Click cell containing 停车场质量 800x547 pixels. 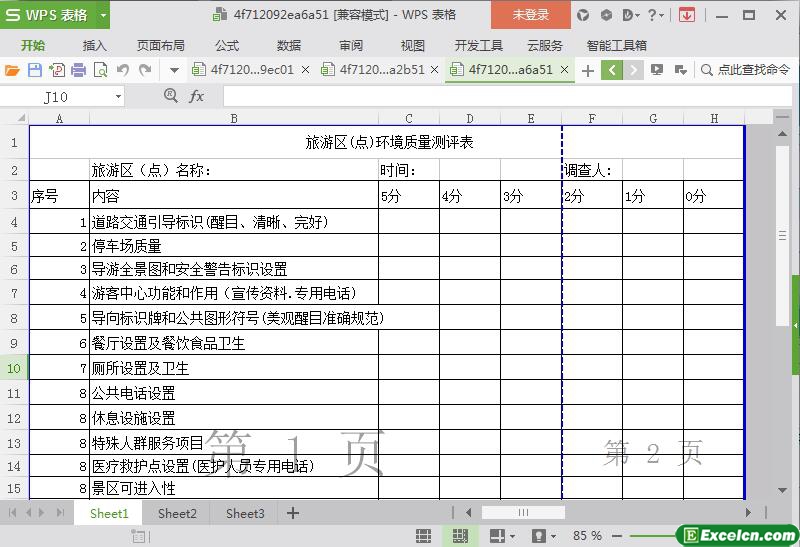pos(234,246)
